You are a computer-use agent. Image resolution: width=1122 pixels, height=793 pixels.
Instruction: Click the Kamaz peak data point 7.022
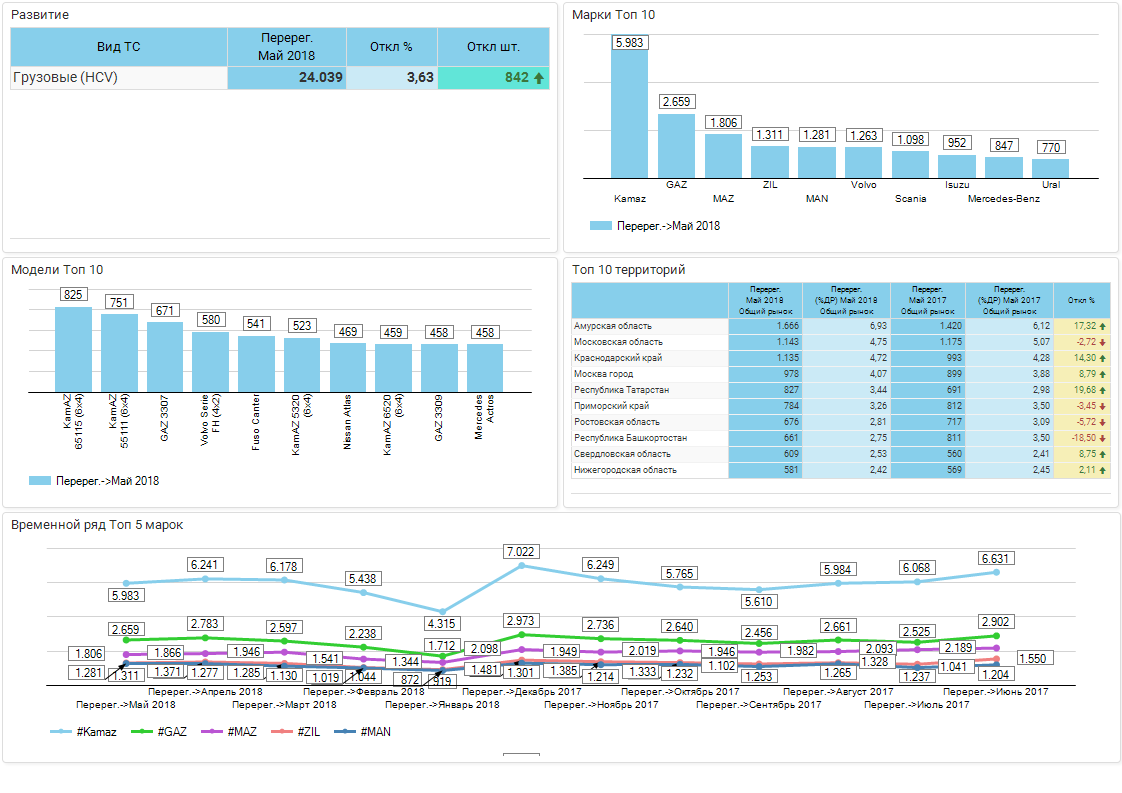(522, 566)
